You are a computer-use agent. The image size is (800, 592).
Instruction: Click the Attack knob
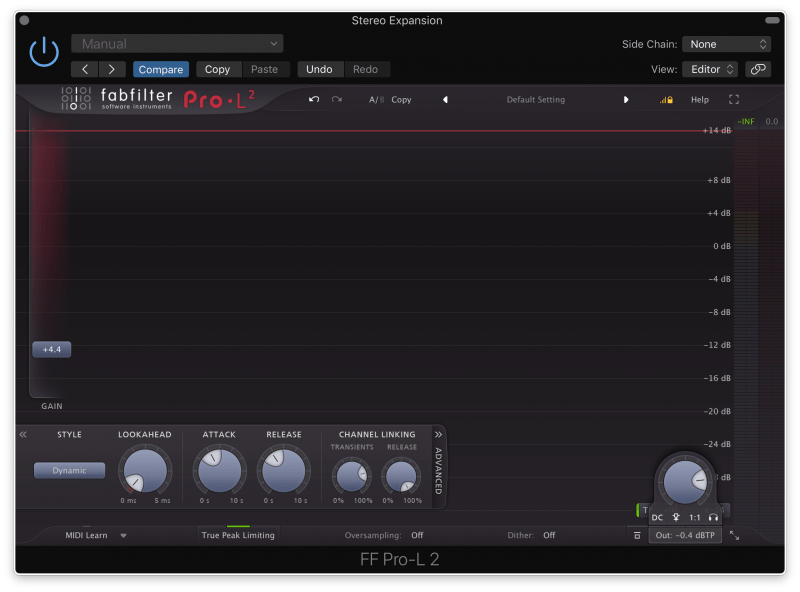pos(219,471)
